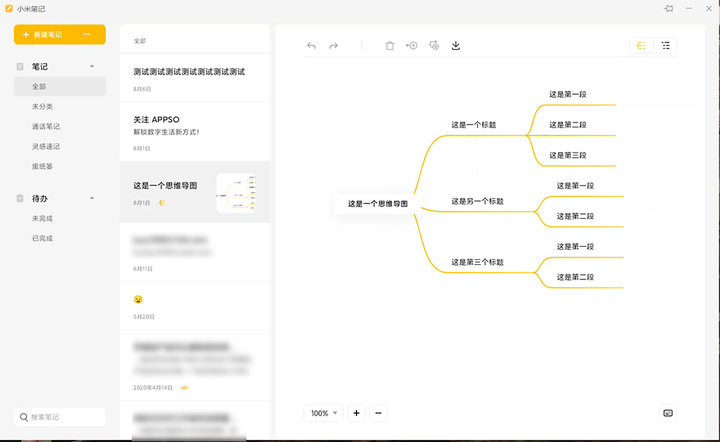This screenshot has width=720, height=442.
Task: Select the 未分类 category in the sidebar
Action: (42, 106)
